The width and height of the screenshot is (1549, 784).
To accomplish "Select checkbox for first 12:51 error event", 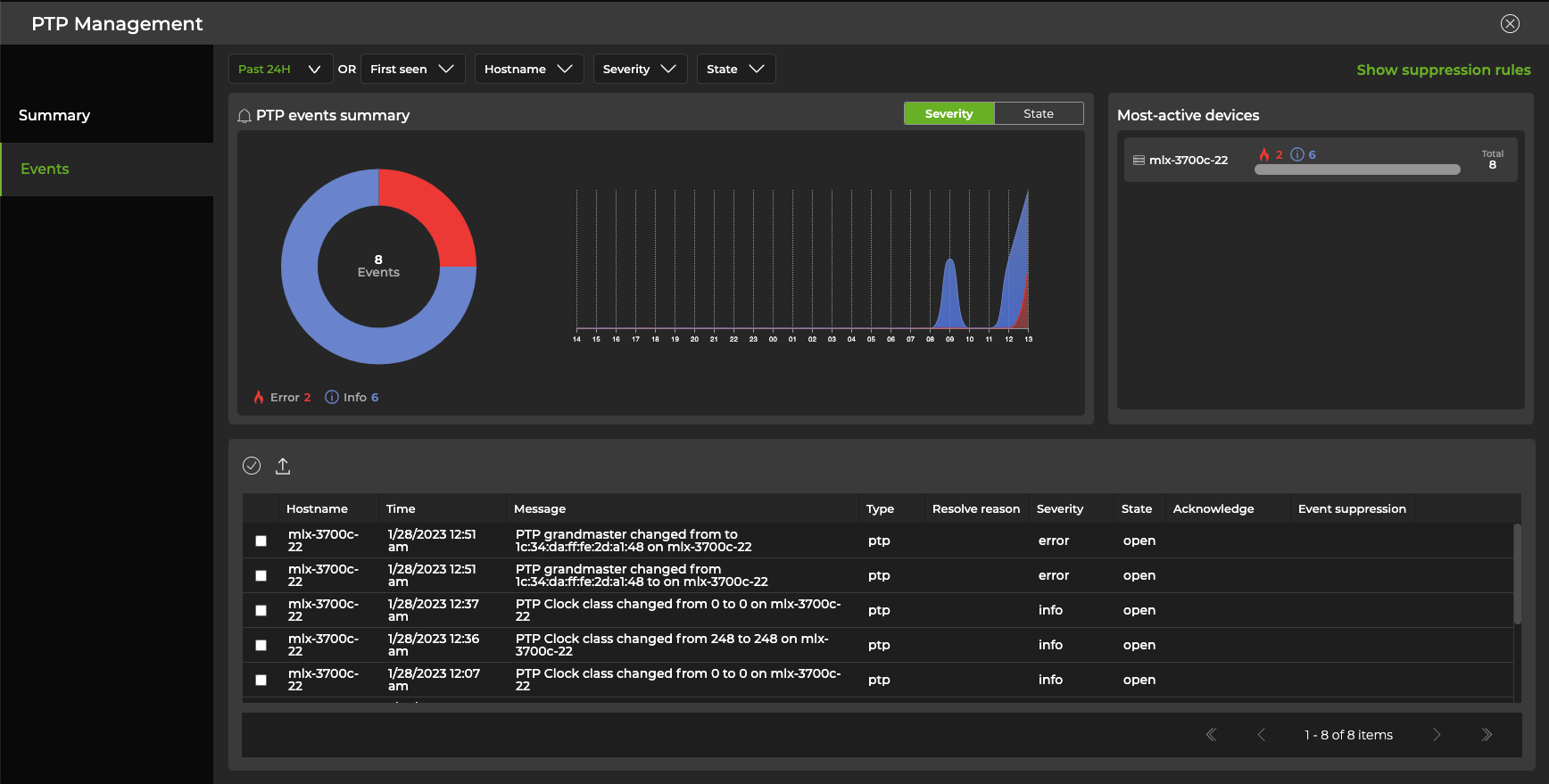I will 261,541.
